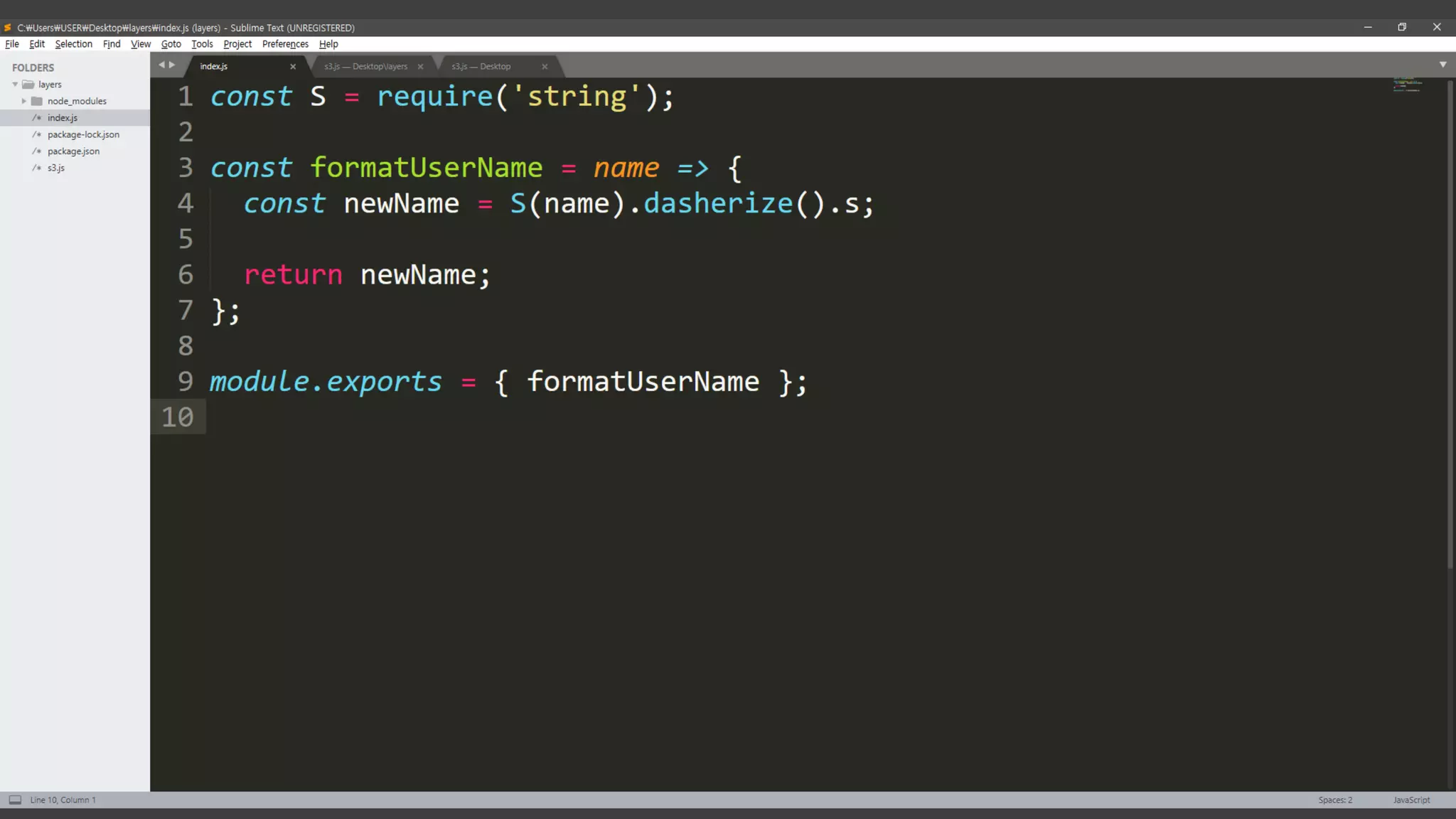Open package-lock.json from the folder list
The image size is (1456, 819).
(83, 134)
